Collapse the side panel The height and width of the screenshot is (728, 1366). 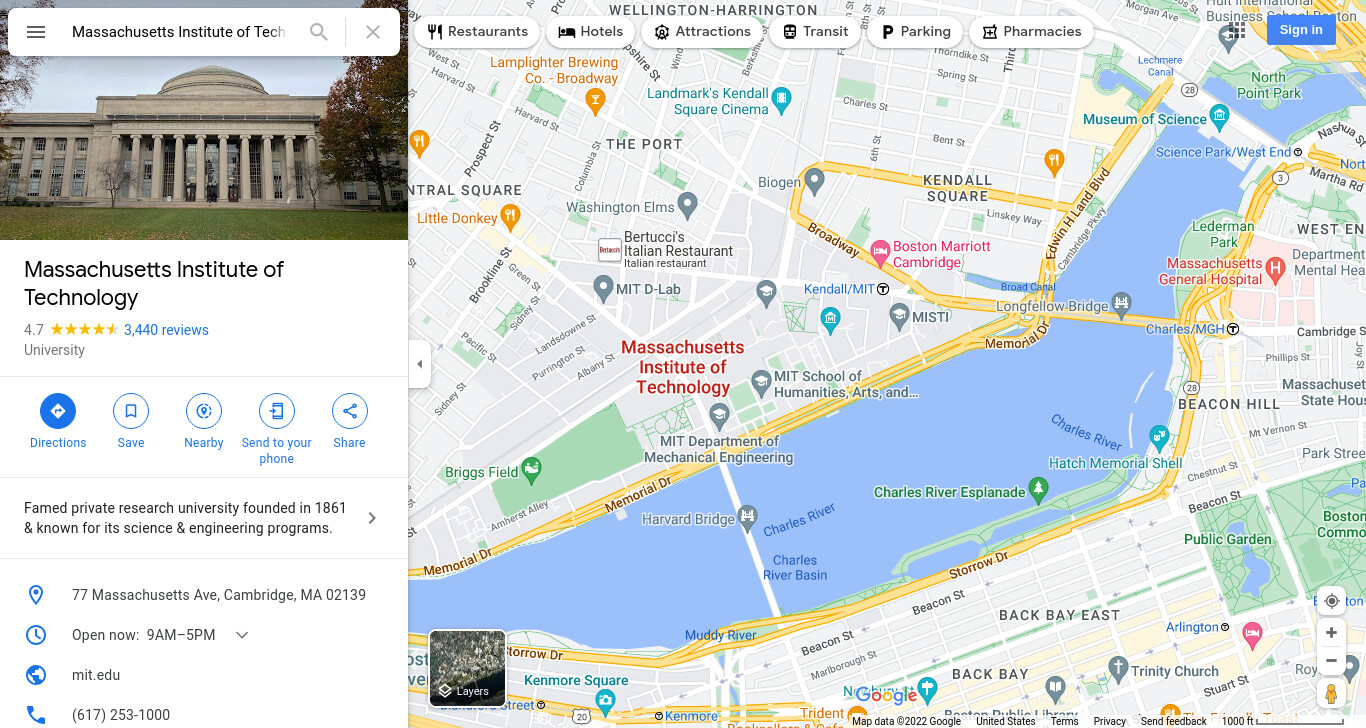(x=420, y=364)
